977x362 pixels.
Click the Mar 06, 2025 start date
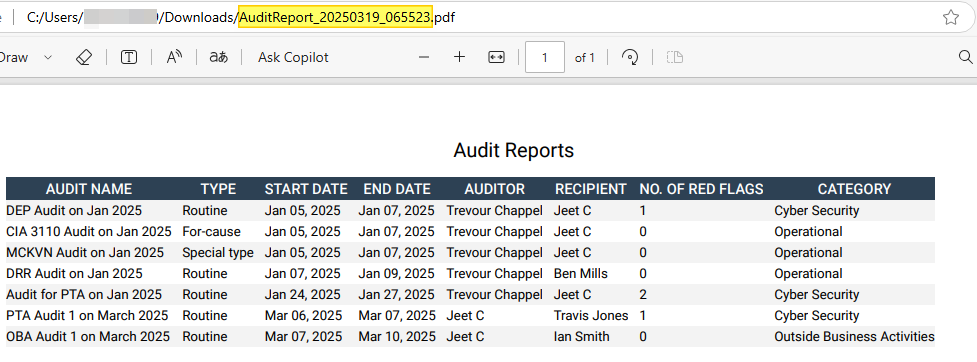coord(303,316)
